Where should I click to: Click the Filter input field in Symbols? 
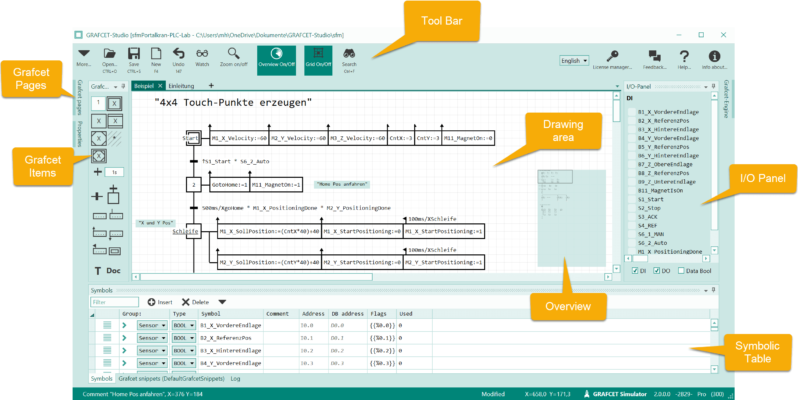(115, 302)
